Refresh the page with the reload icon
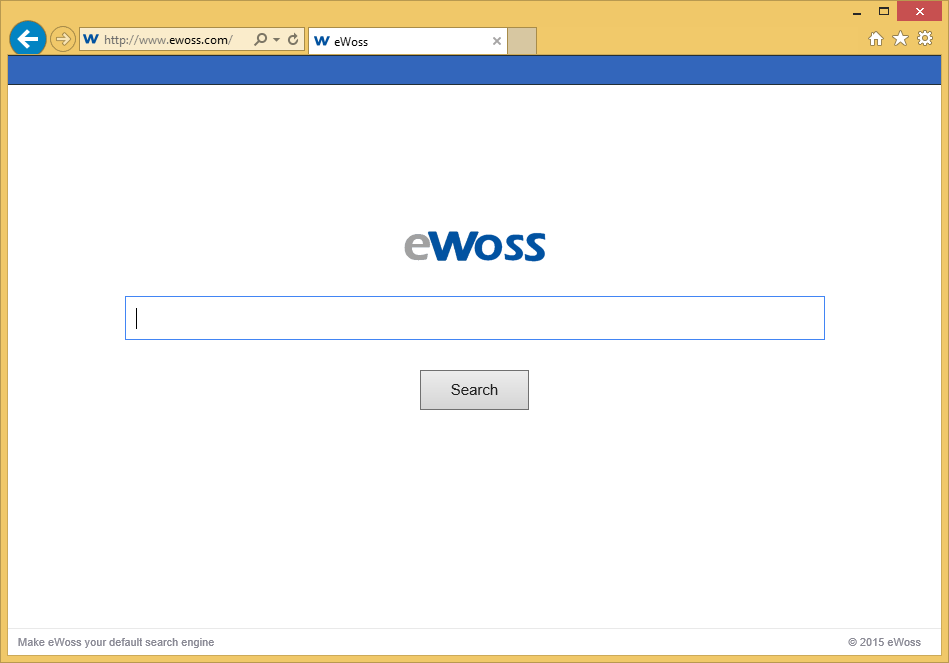Screen dimensions: 949x663 293,40
